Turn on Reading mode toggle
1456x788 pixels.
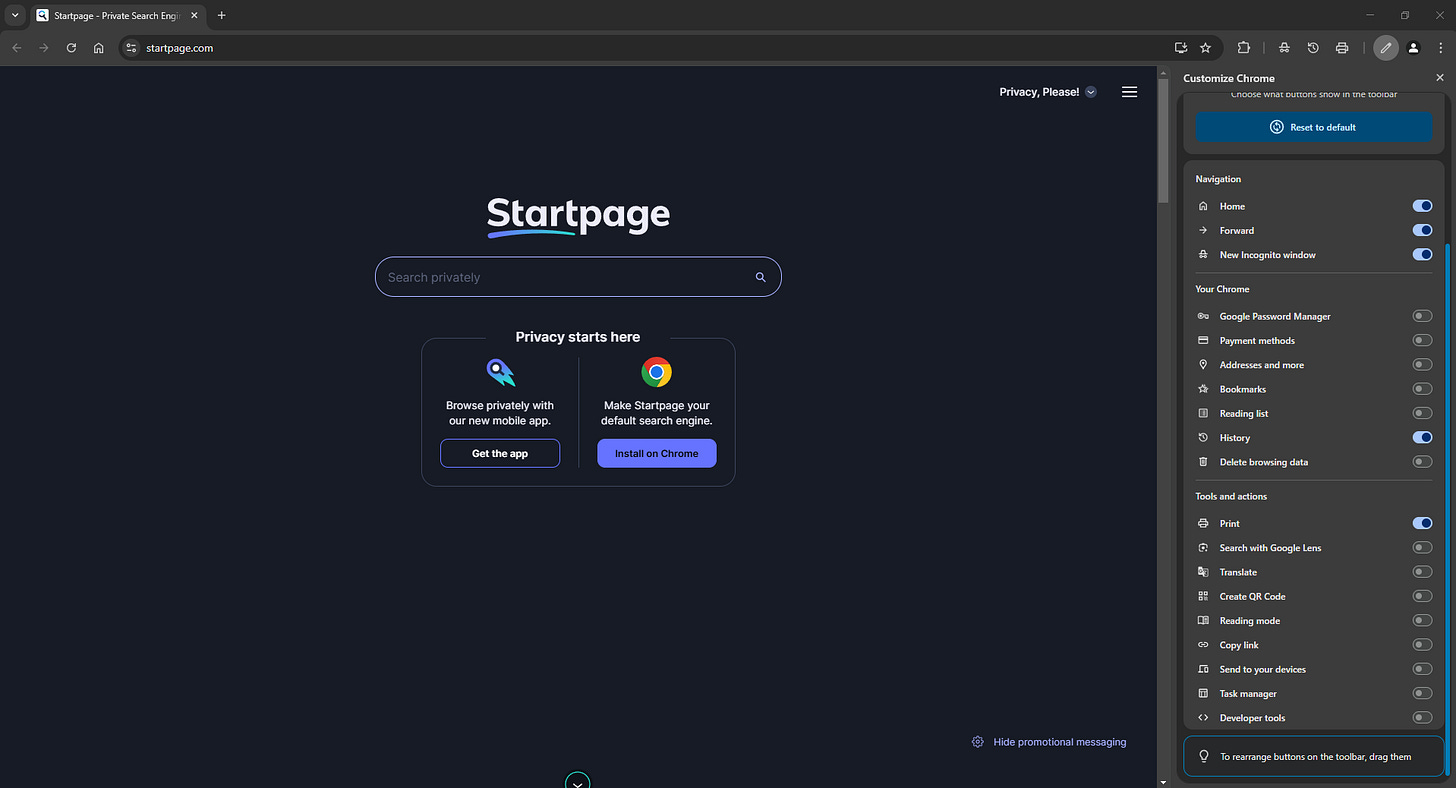point(1422,620)
